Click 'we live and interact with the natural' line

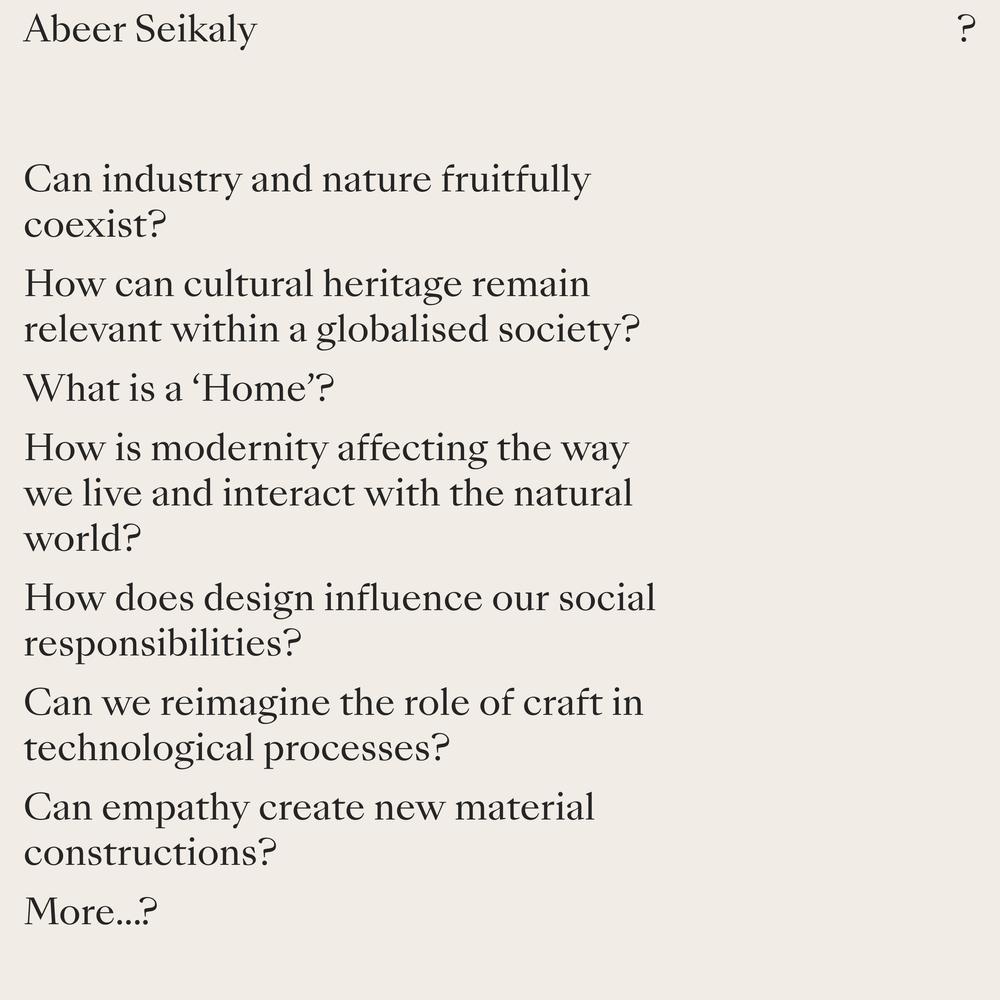pyautogui.click(x=328, y=494)
